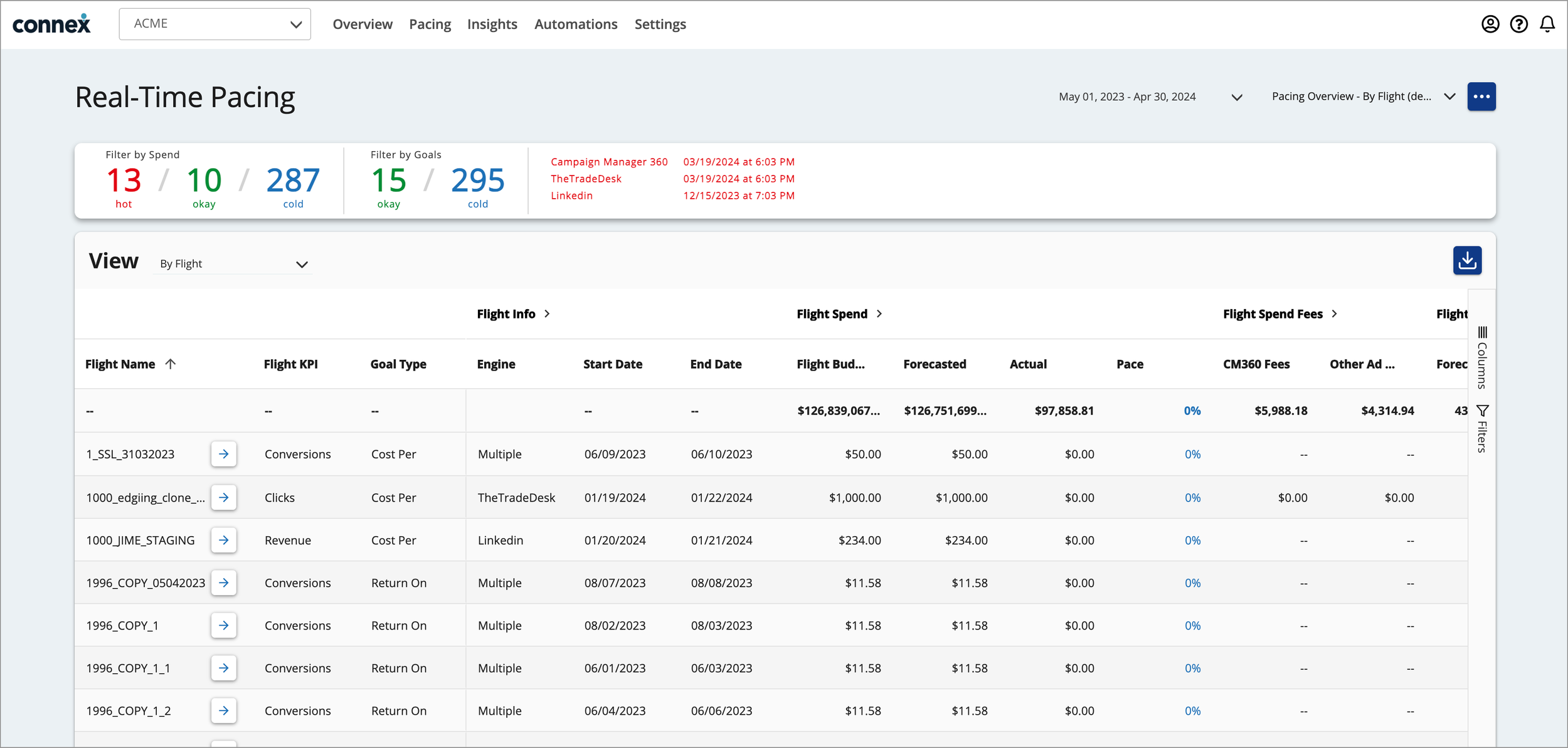The image size is (1568, 748).
Task: Click the 0% pace link for 1996_COPY_1
Action: 1192,626
